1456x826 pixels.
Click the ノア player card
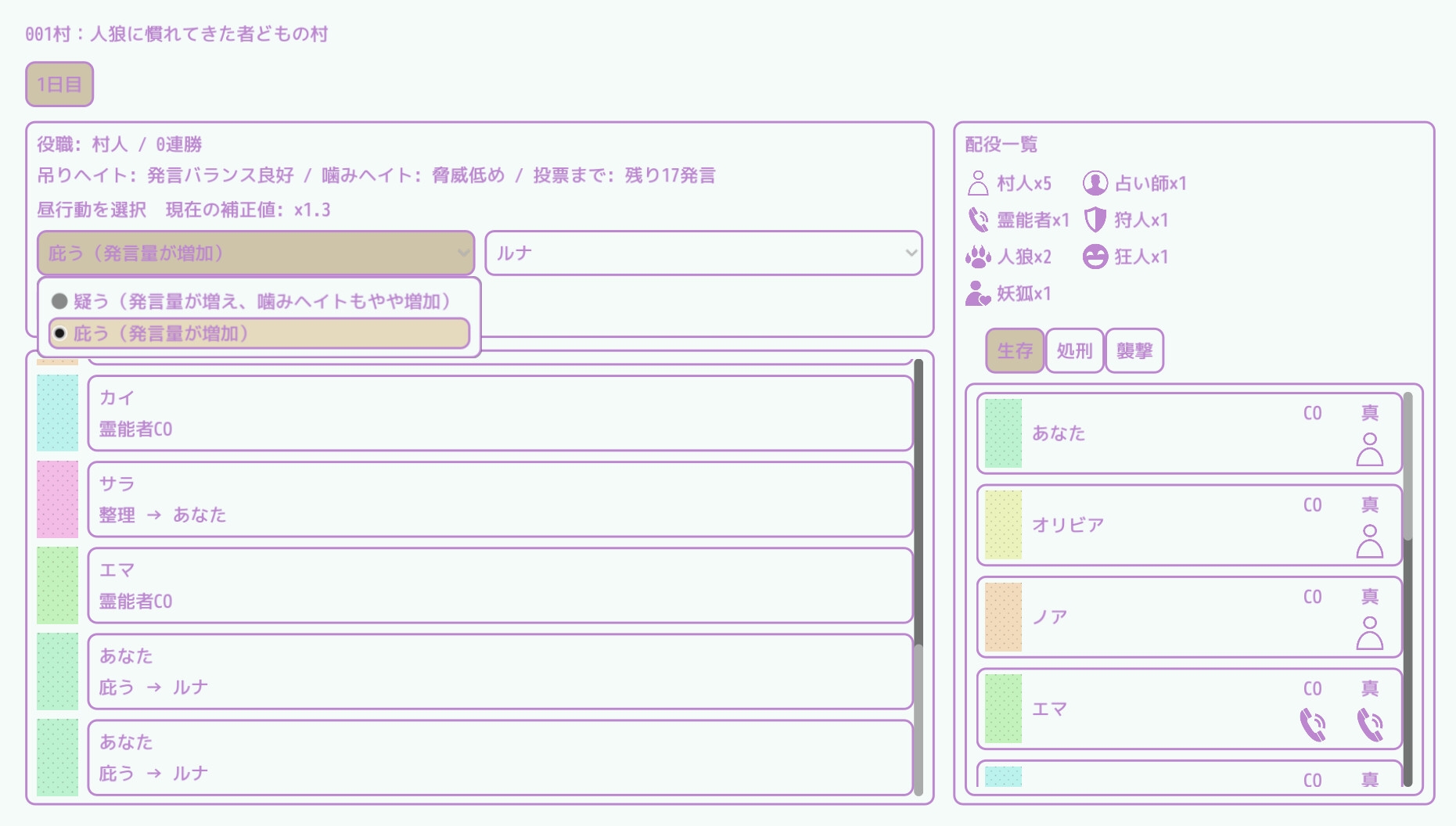(x=1189, y=617)
